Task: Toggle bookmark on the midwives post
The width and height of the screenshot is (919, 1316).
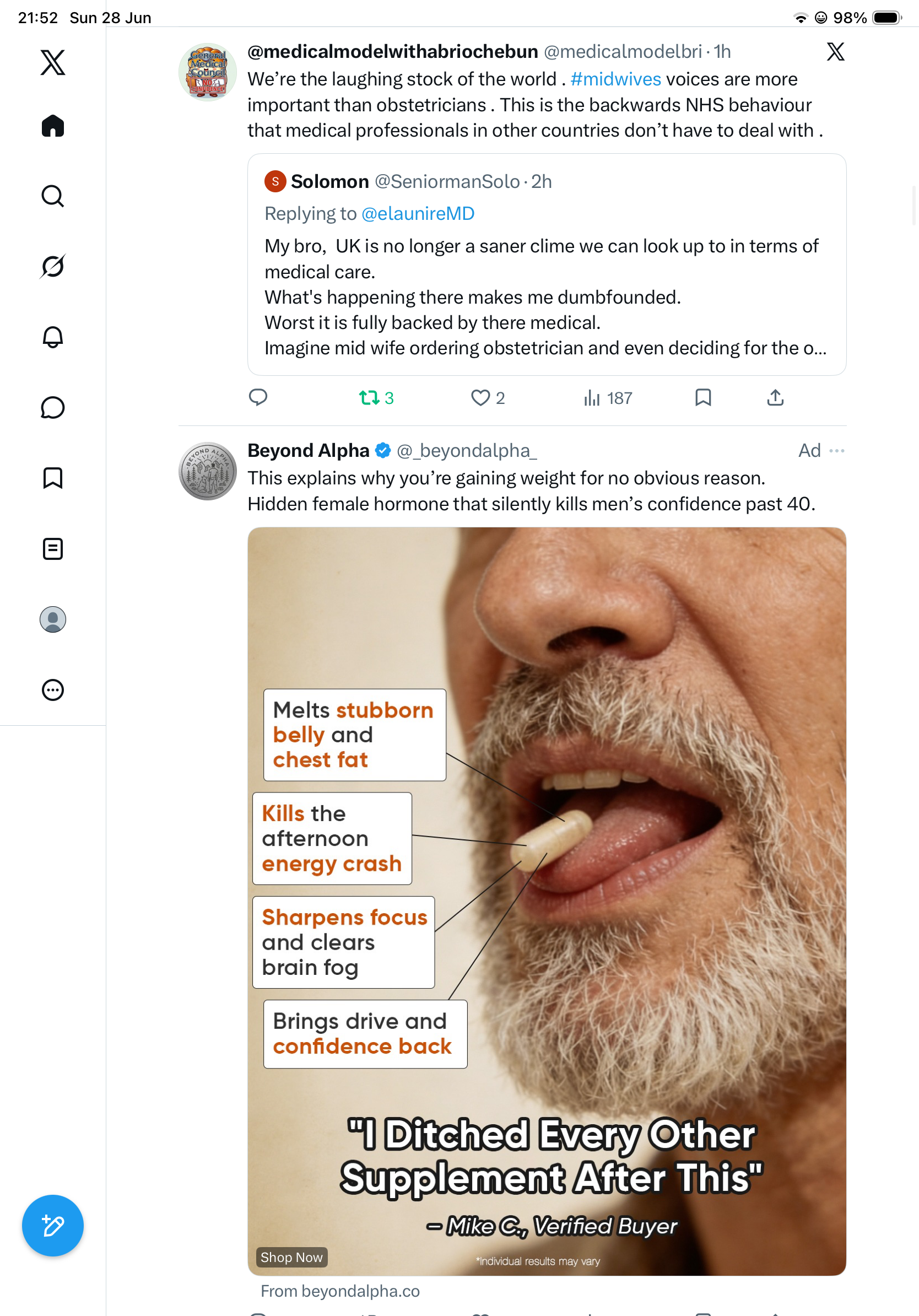Action: click(x=703, y=397)
